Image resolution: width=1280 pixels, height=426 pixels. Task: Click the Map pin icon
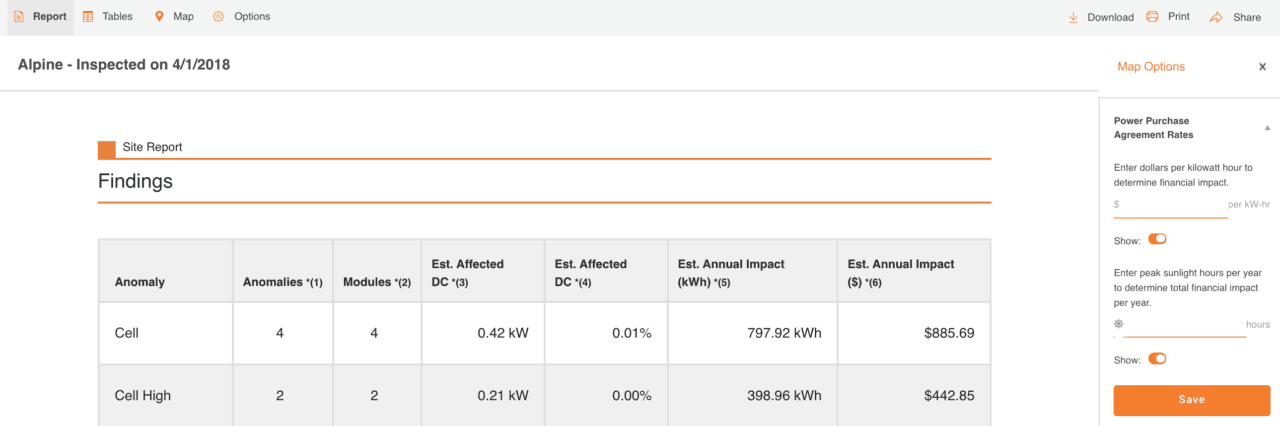tap(159, 17)
